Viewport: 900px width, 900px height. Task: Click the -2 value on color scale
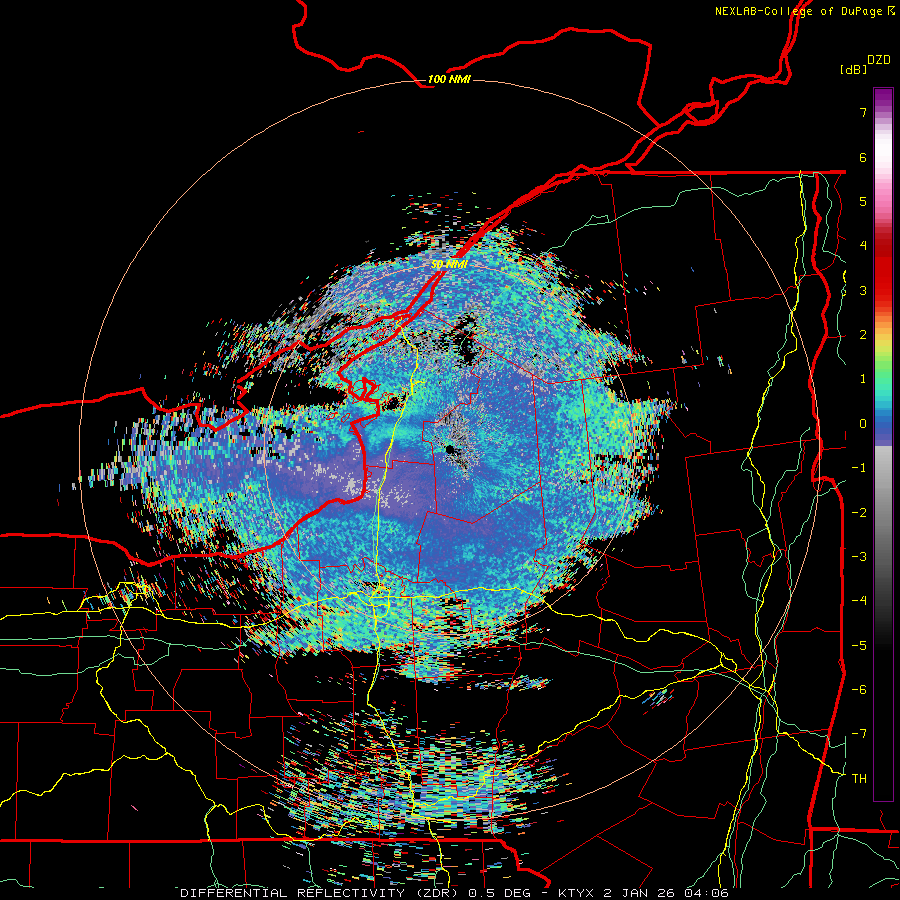[859, 513]
